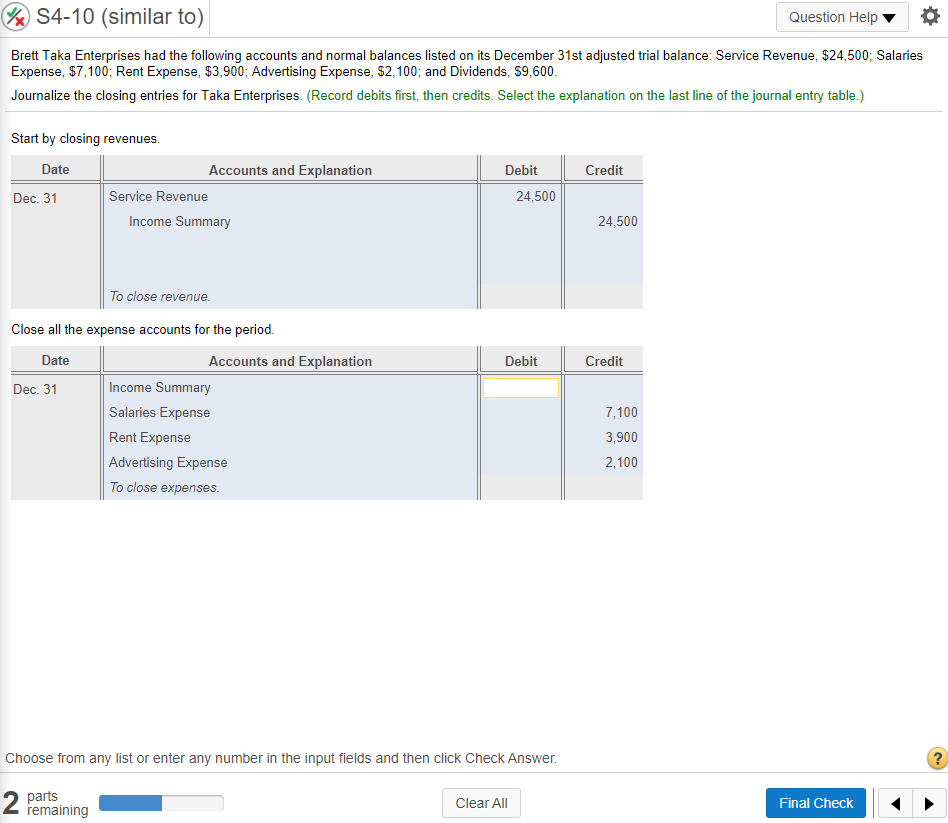Click the Credit column header in revenue table
This screenshot has width=948, height=823.
tap(603, 171)
